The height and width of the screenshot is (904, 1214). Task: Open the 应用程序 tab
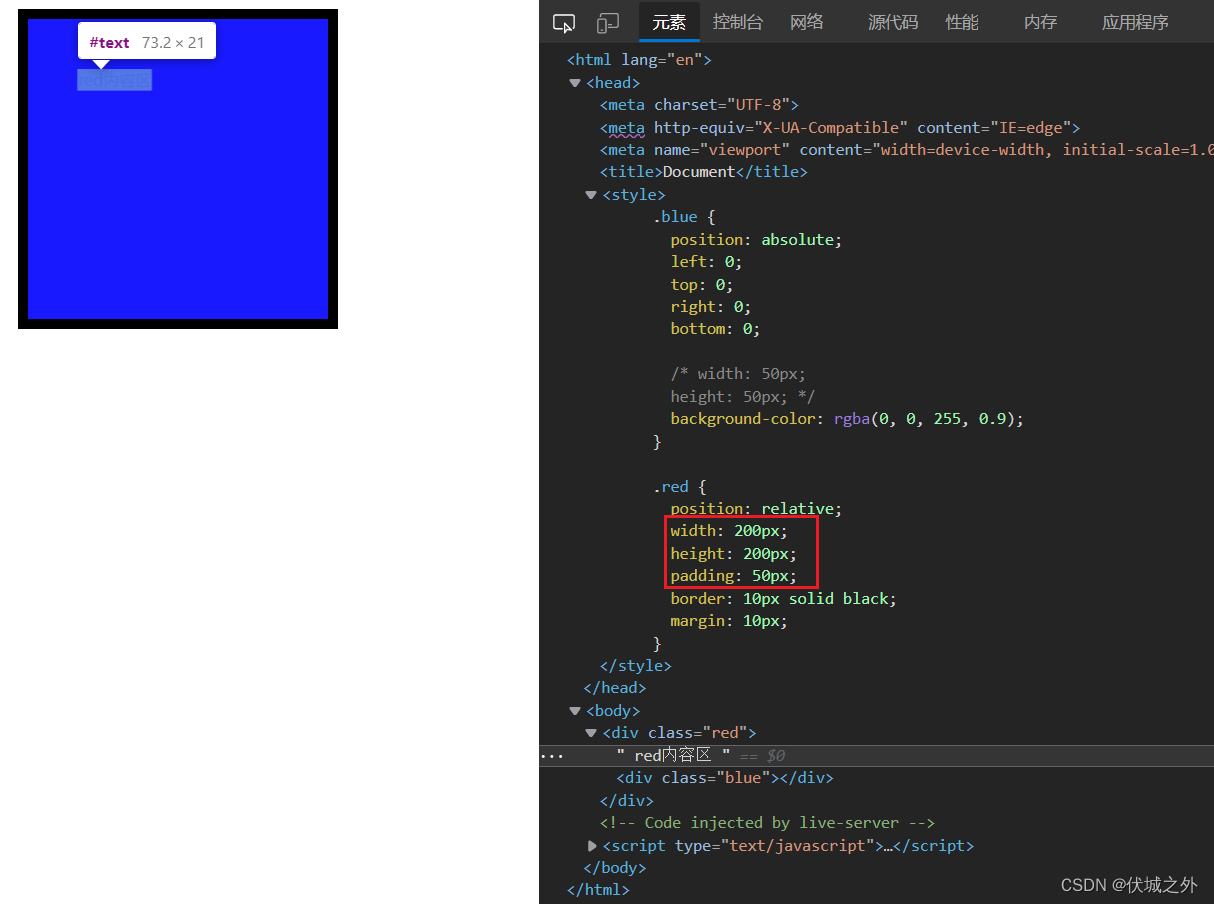1135,22
